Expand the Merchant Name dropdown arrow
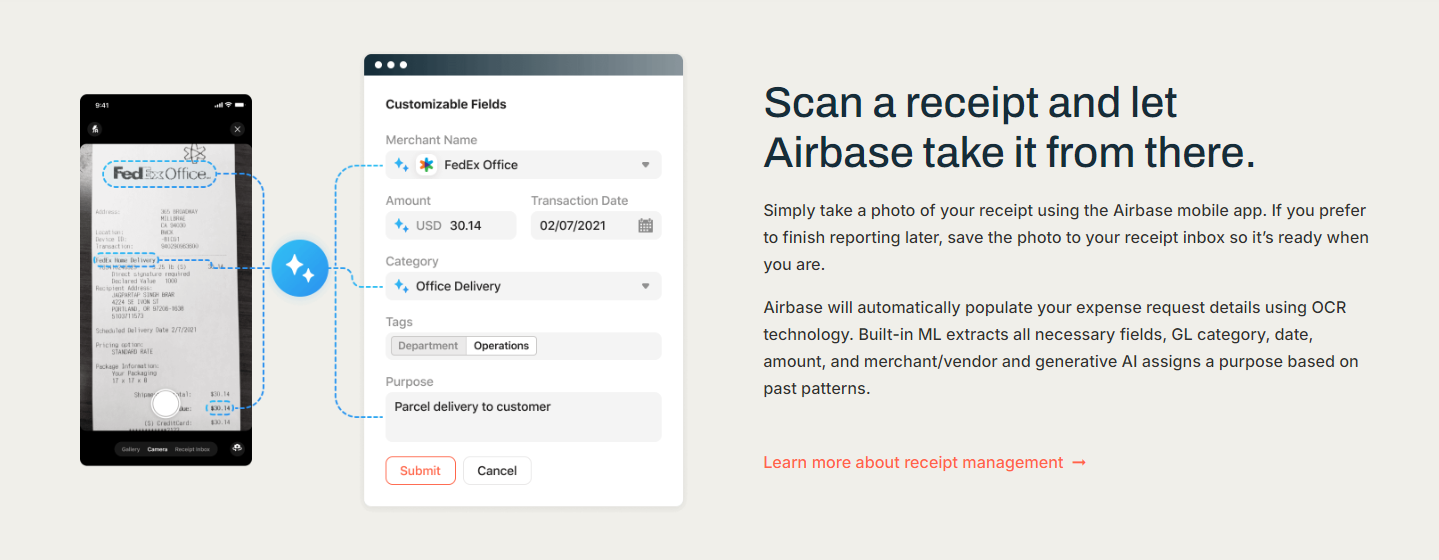Viewport: 1439px width, 560px height. (646, 165)
